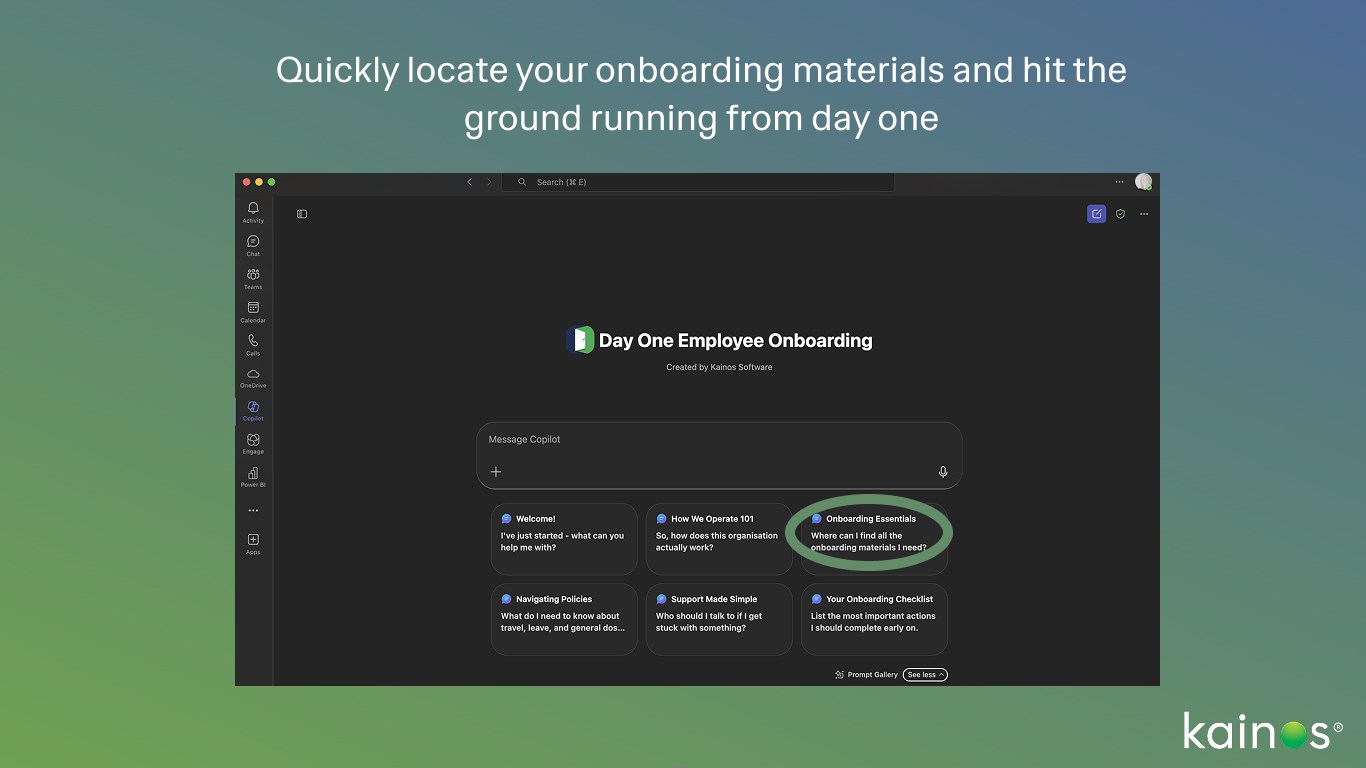Open more apps ellipsis in sidebar

(253, 510)
